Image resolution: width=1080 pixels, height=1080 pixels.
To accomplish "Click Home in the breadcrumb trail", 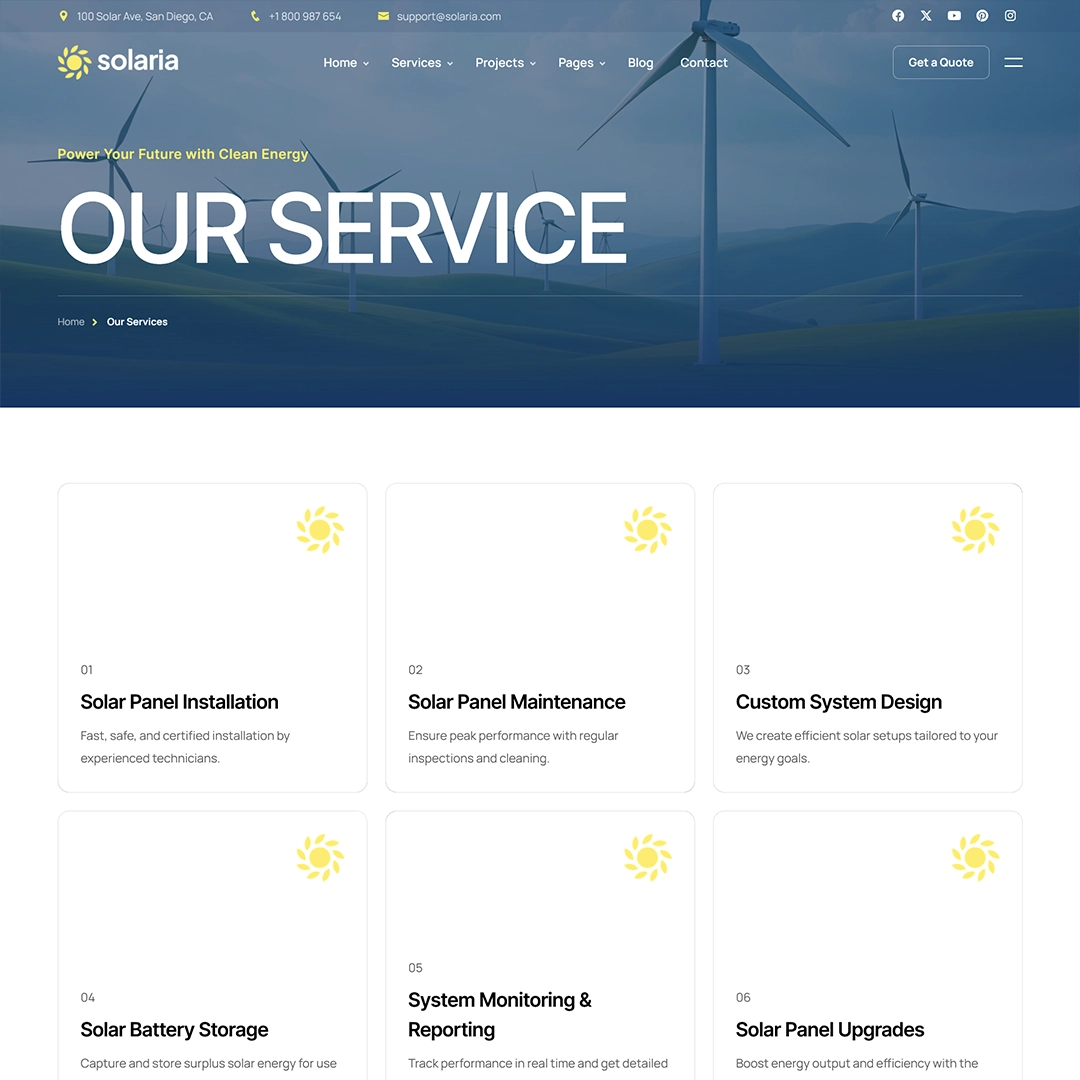I will pos(71,321).
